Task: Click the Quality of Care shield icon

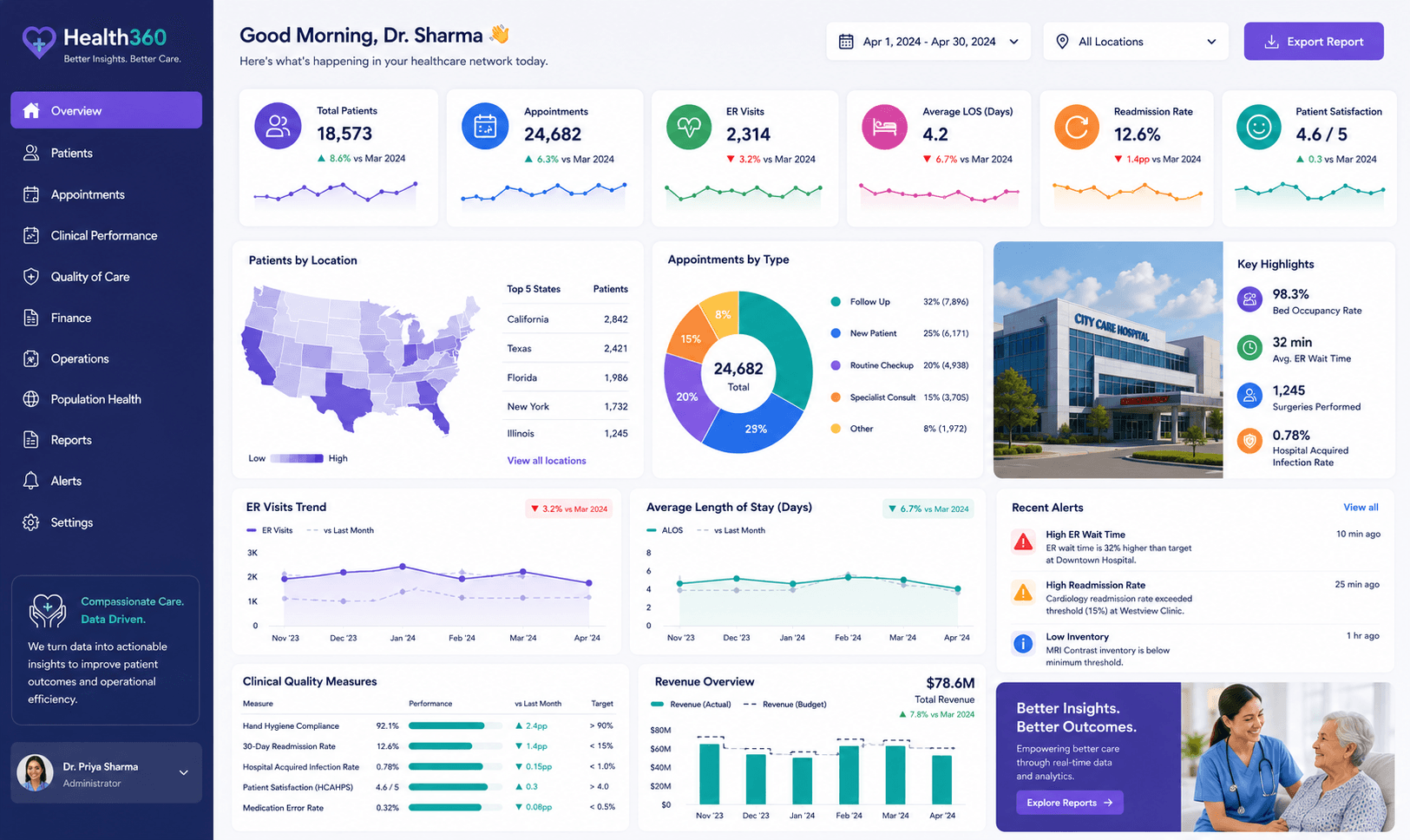Action: (x=31, y=277)
